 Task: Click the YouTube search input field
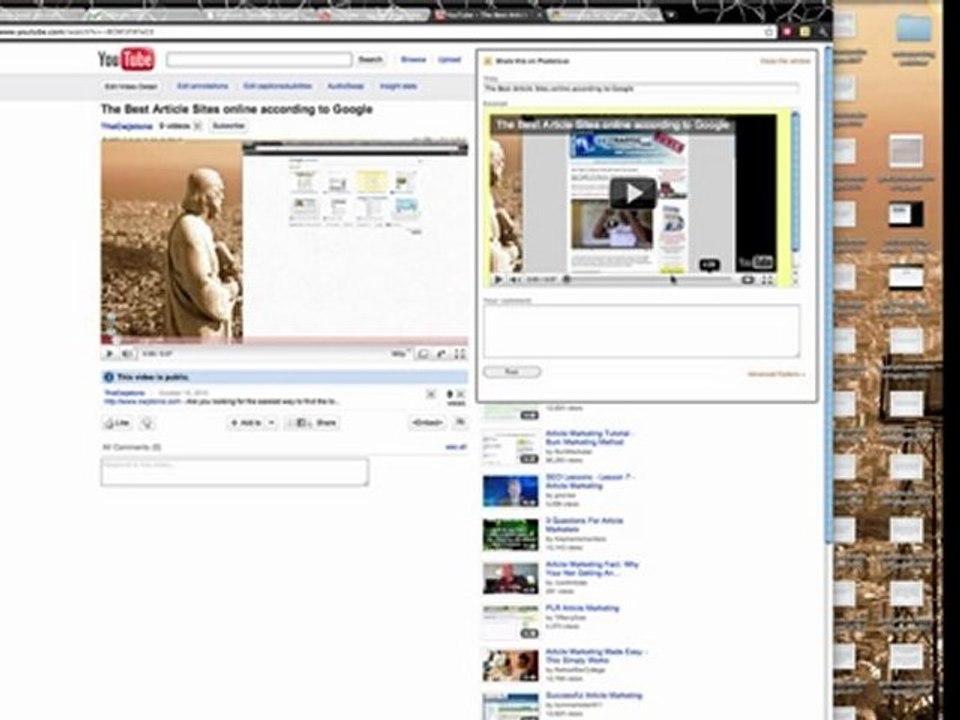pyautogui.click(x=259, y=59)
